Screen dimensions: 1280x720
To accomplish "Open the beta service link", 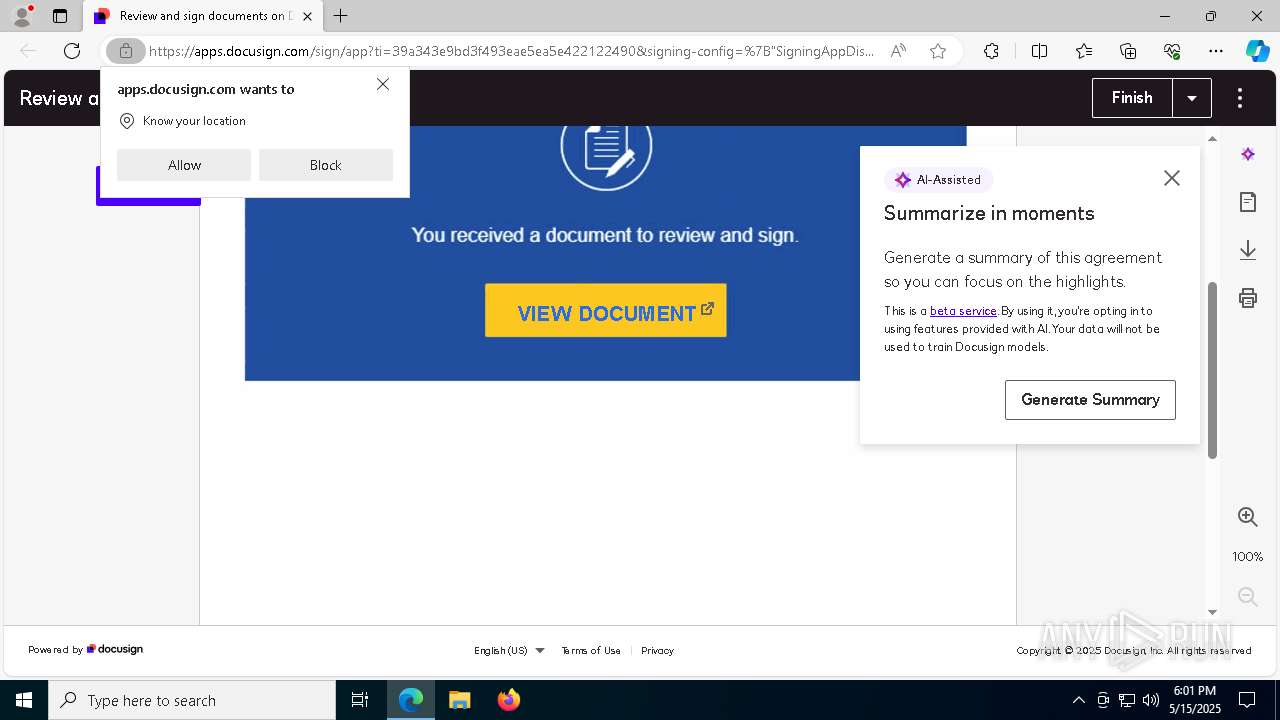I will [963, 311].
